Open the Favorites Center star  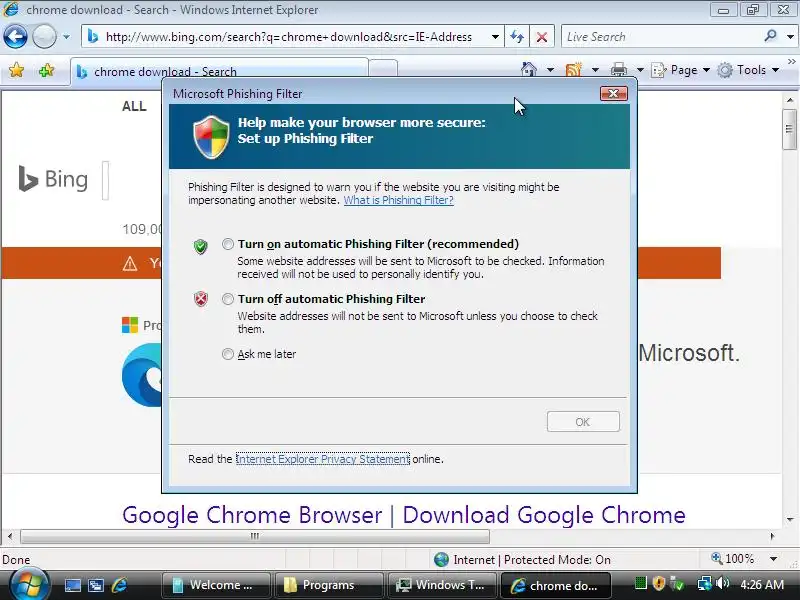(x=16, y=70)
